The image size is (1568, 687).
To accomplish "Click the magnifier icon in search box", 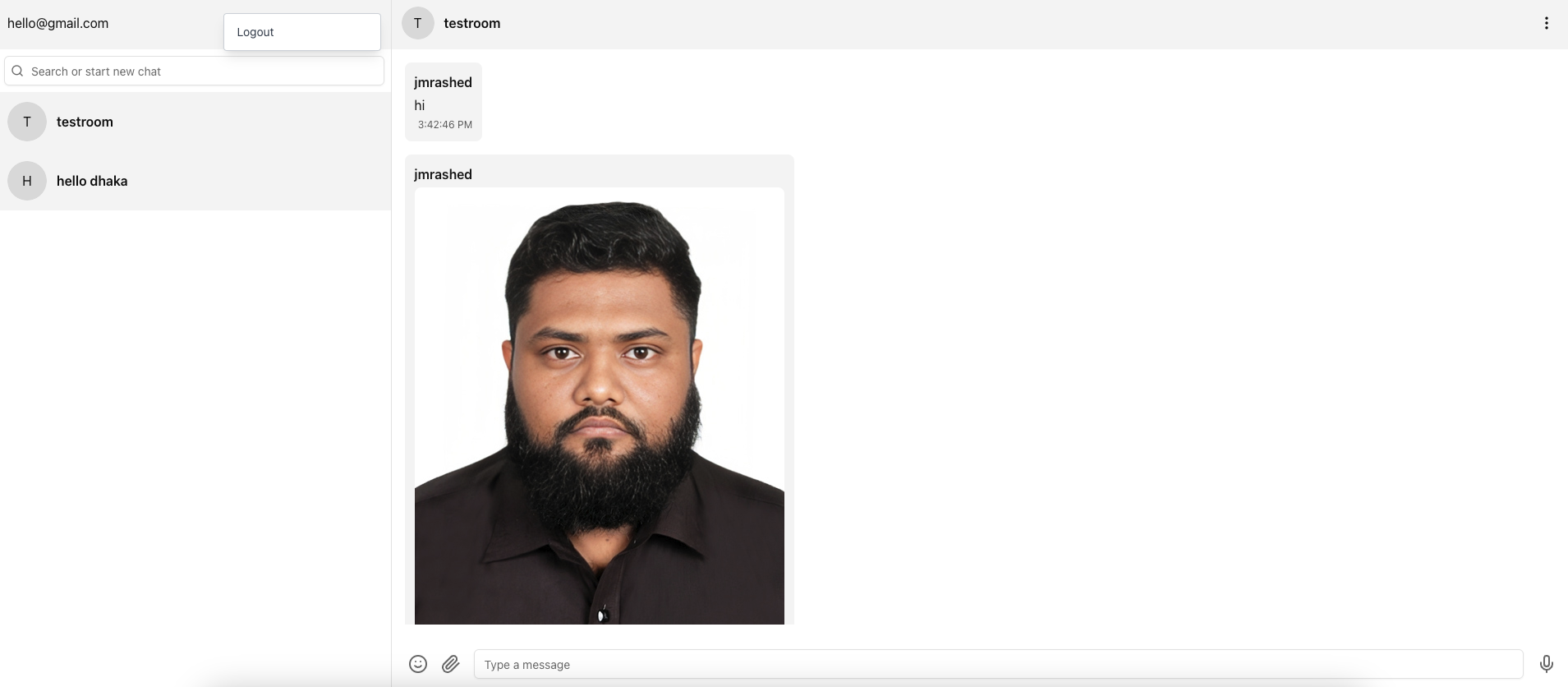I will click(x=17, y=71).
